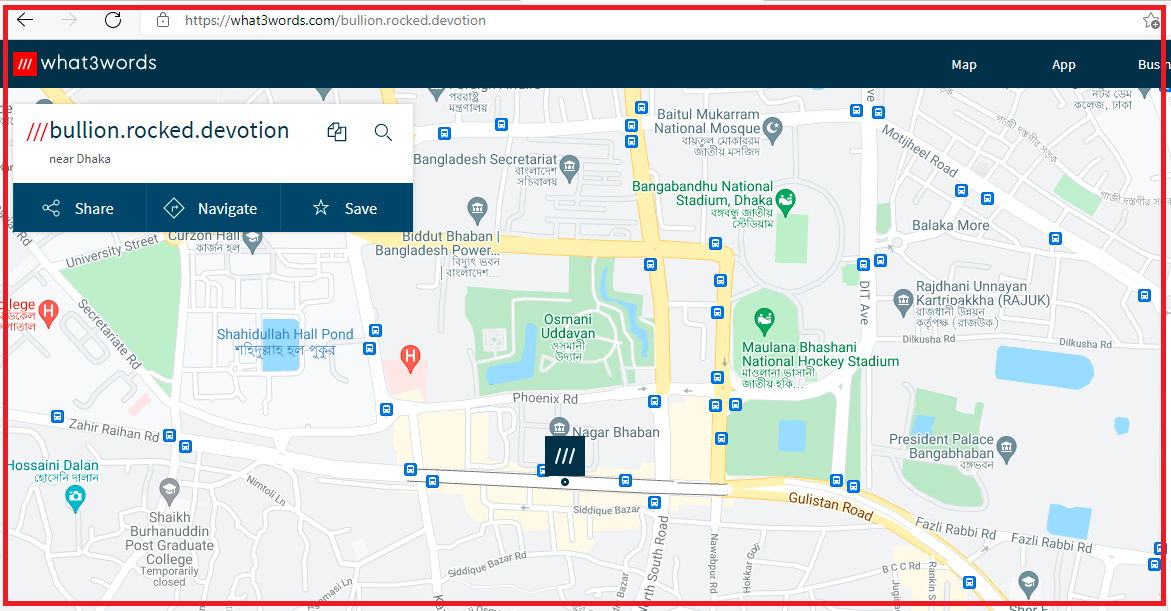1171x611 pixels.
Task: Click the Zahir Raihan Rd label
Action: [x=114, y=429]
